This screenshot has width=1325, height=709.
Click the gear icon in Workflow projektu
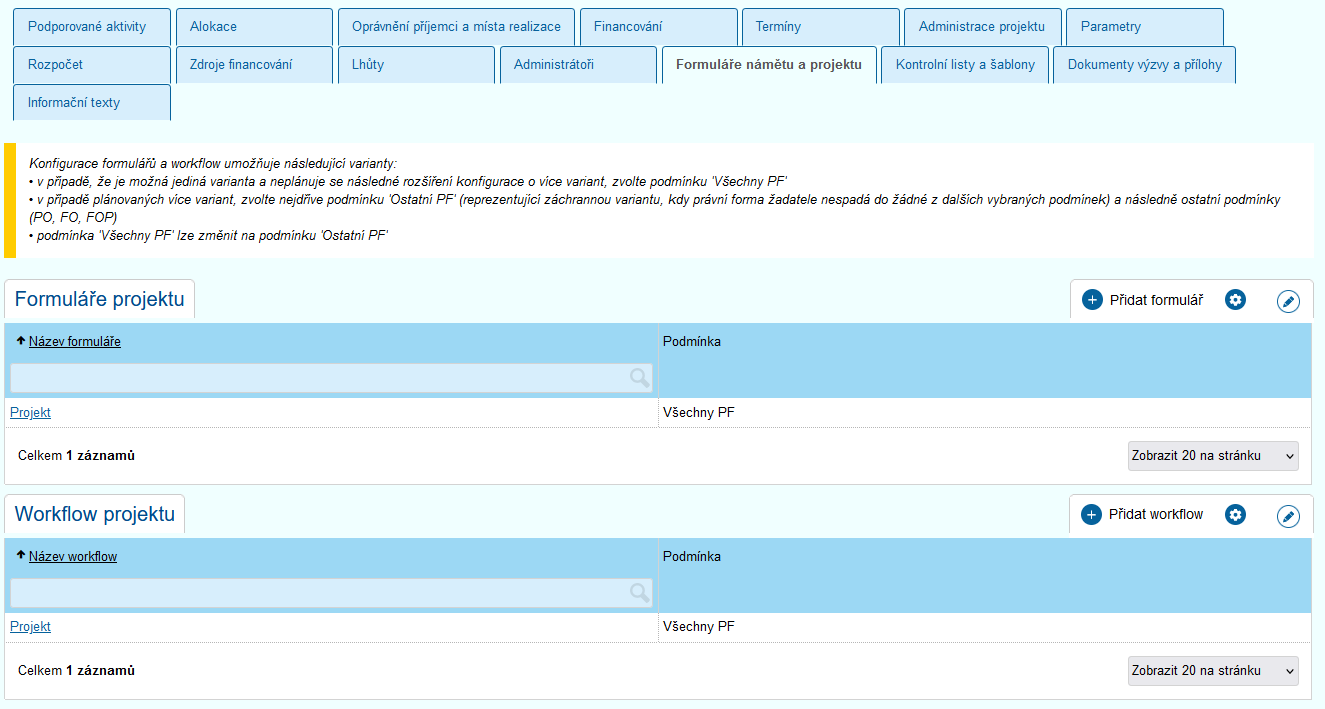pyautogui.click(x=1236, y=515)
